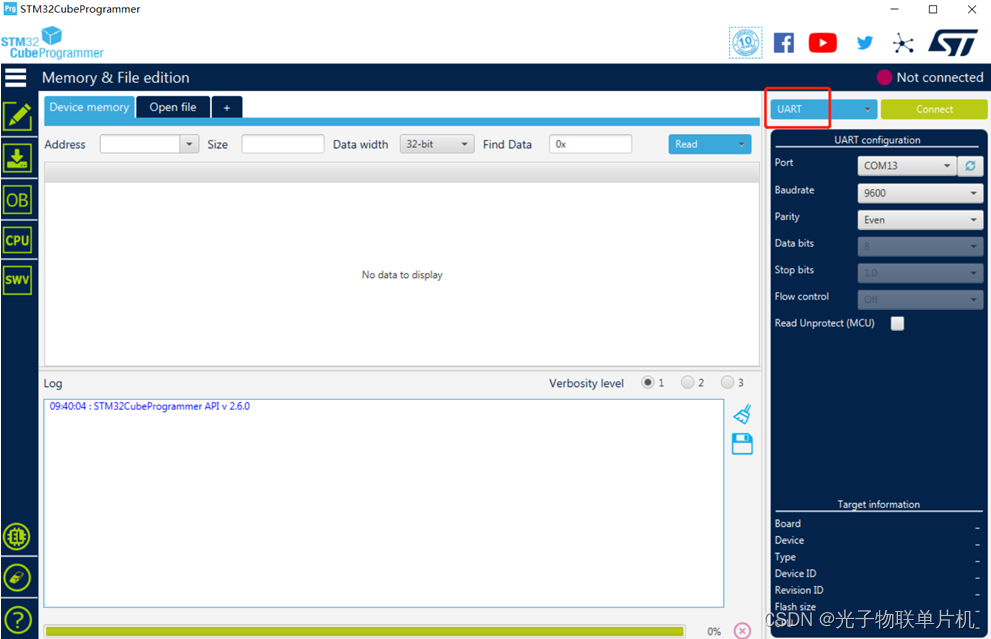Expand the Baudrate 9600 dropdown
This screenshot has width=991, height=639.
point(920,193)
